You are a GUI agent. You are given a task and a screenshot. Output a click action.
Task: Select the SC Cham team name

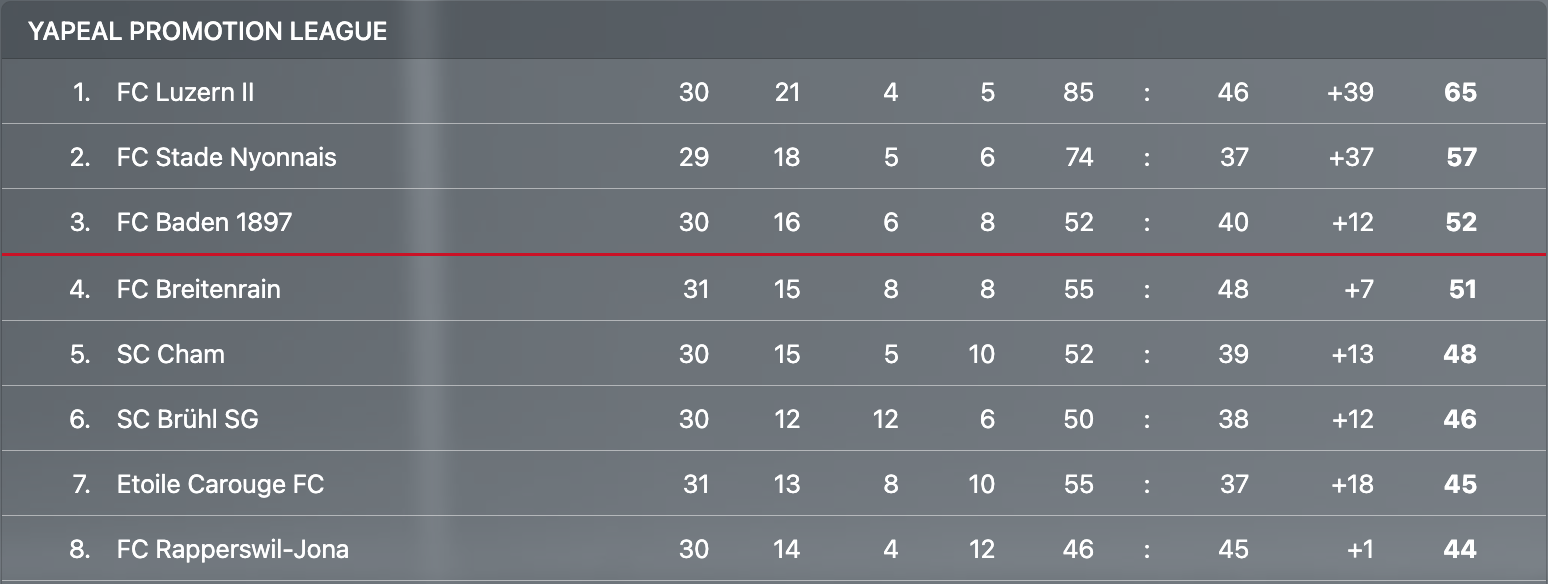[x=170, y=354]
